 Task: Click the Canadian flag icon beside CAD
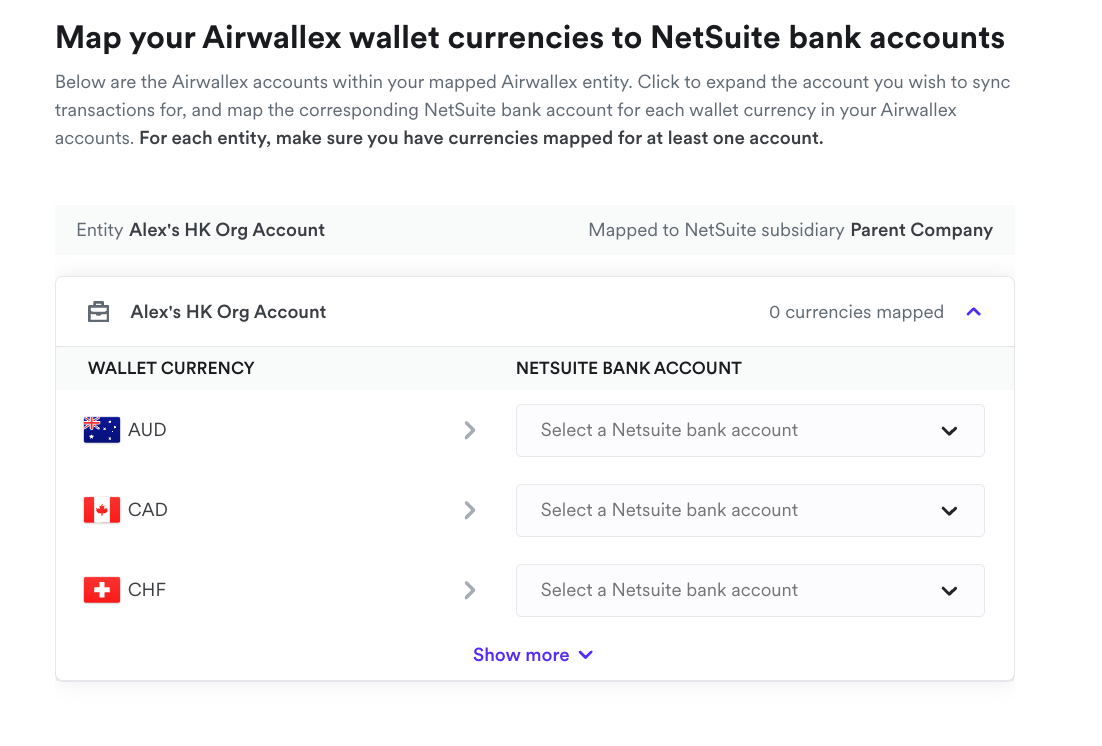pos(100,509)
